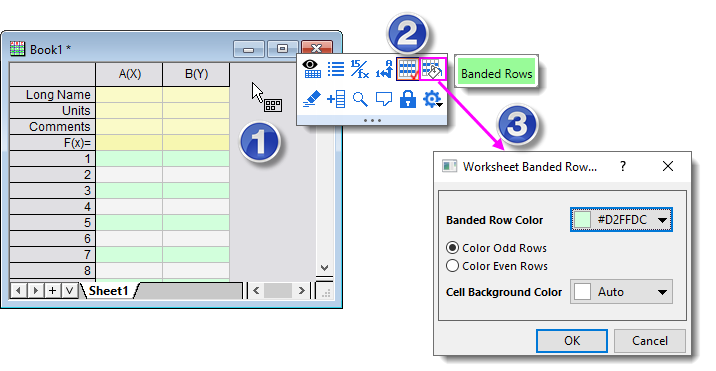Select column header A(X)
The image size is (716, 371).
[x=129, y=74]
